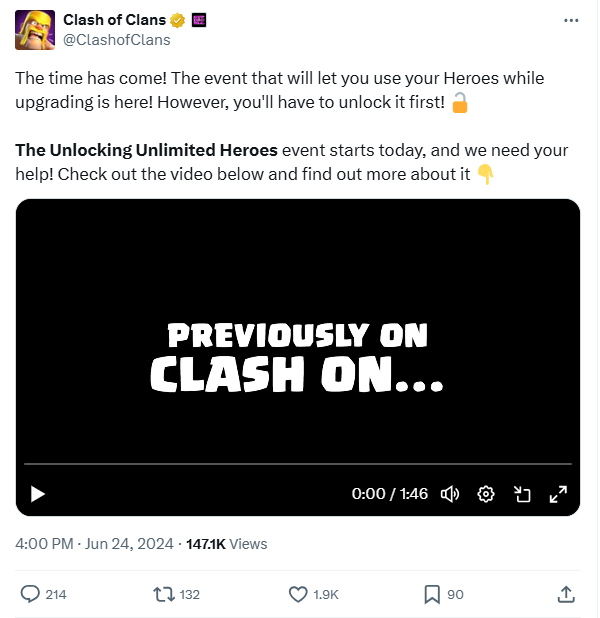Click the affiliate badge next to name
600x618 pixels.
pos(197,20)
